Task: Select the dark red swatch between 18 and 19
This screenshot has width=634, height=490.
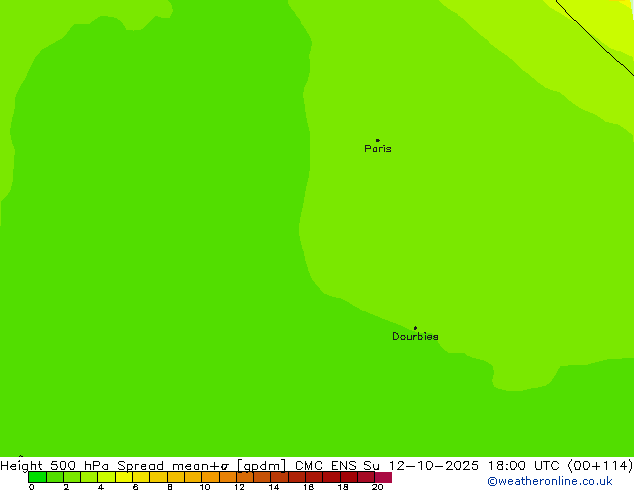Action: coord(349,477)
